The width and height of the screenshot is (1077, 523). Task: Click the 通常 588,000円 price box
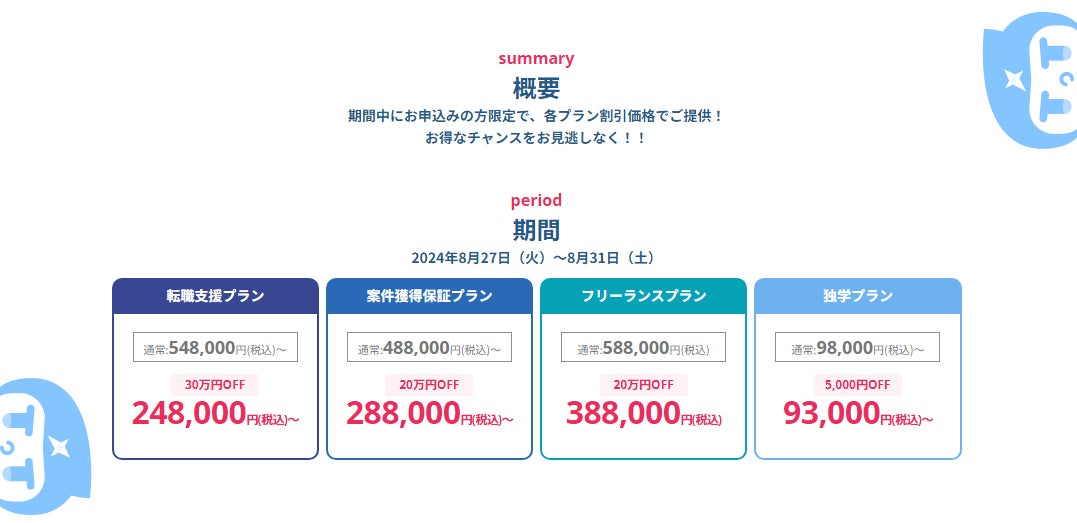[x=643, y=348]
